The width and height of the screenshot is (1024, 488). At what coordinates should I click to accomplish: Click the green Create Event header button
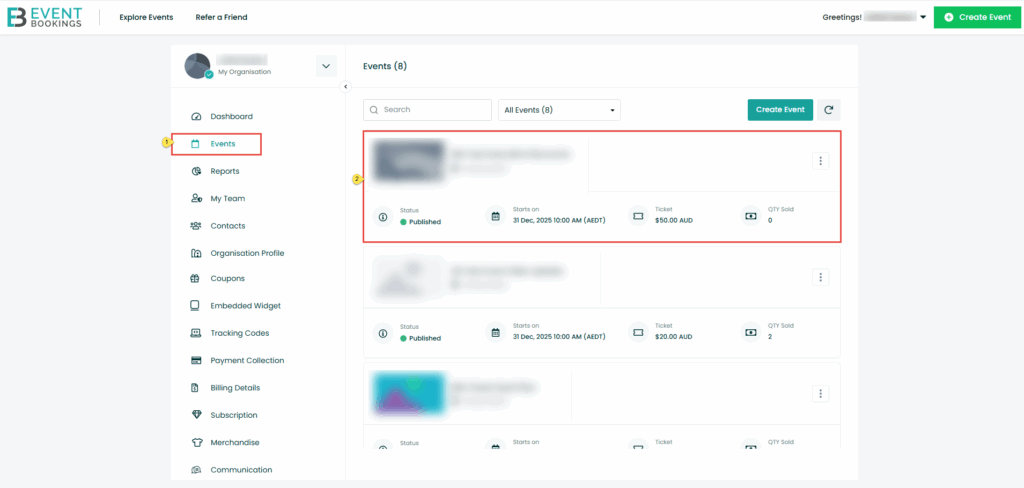(977, 17)
